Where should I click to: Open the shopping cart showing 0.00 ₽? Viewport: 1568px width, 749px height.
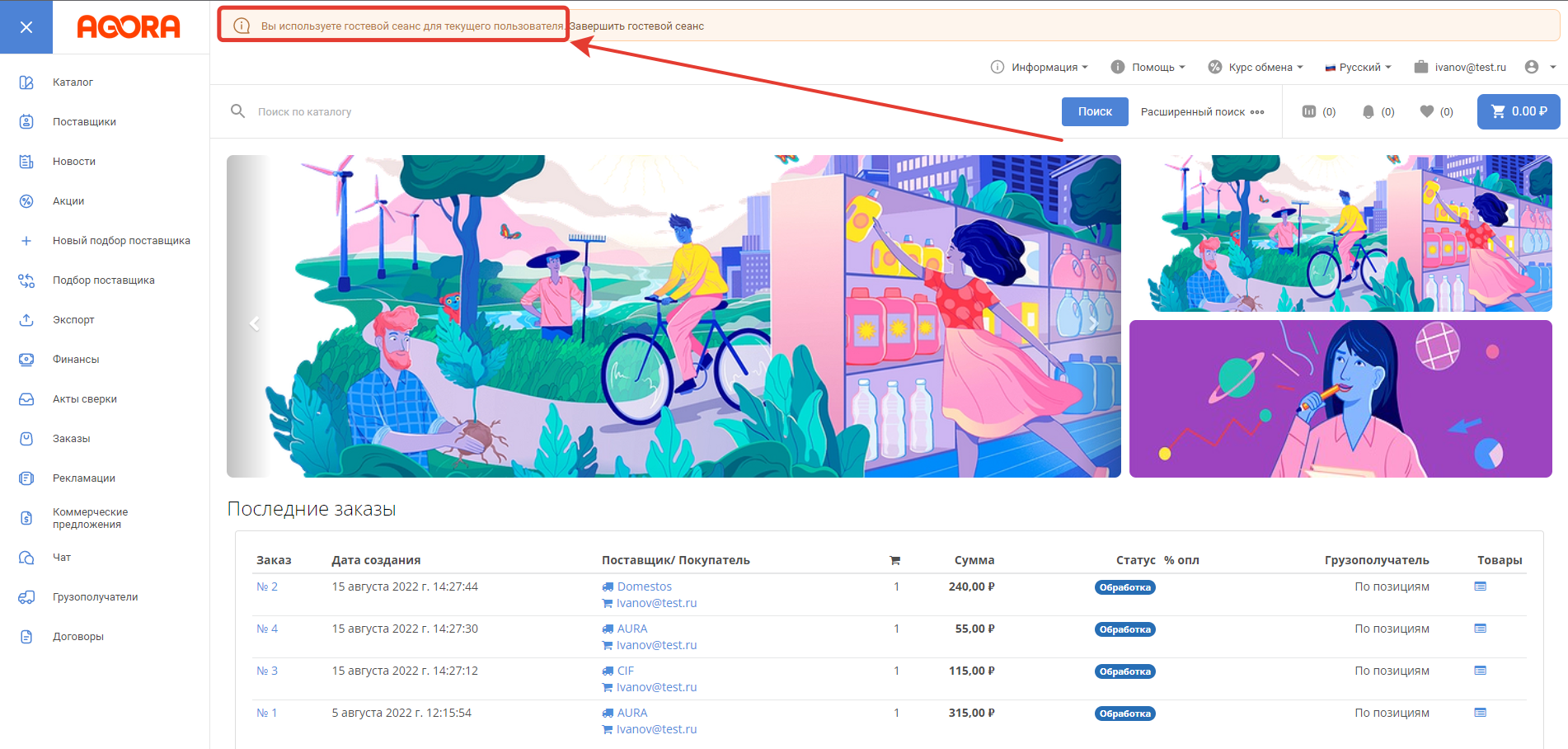coord(1519,111)
